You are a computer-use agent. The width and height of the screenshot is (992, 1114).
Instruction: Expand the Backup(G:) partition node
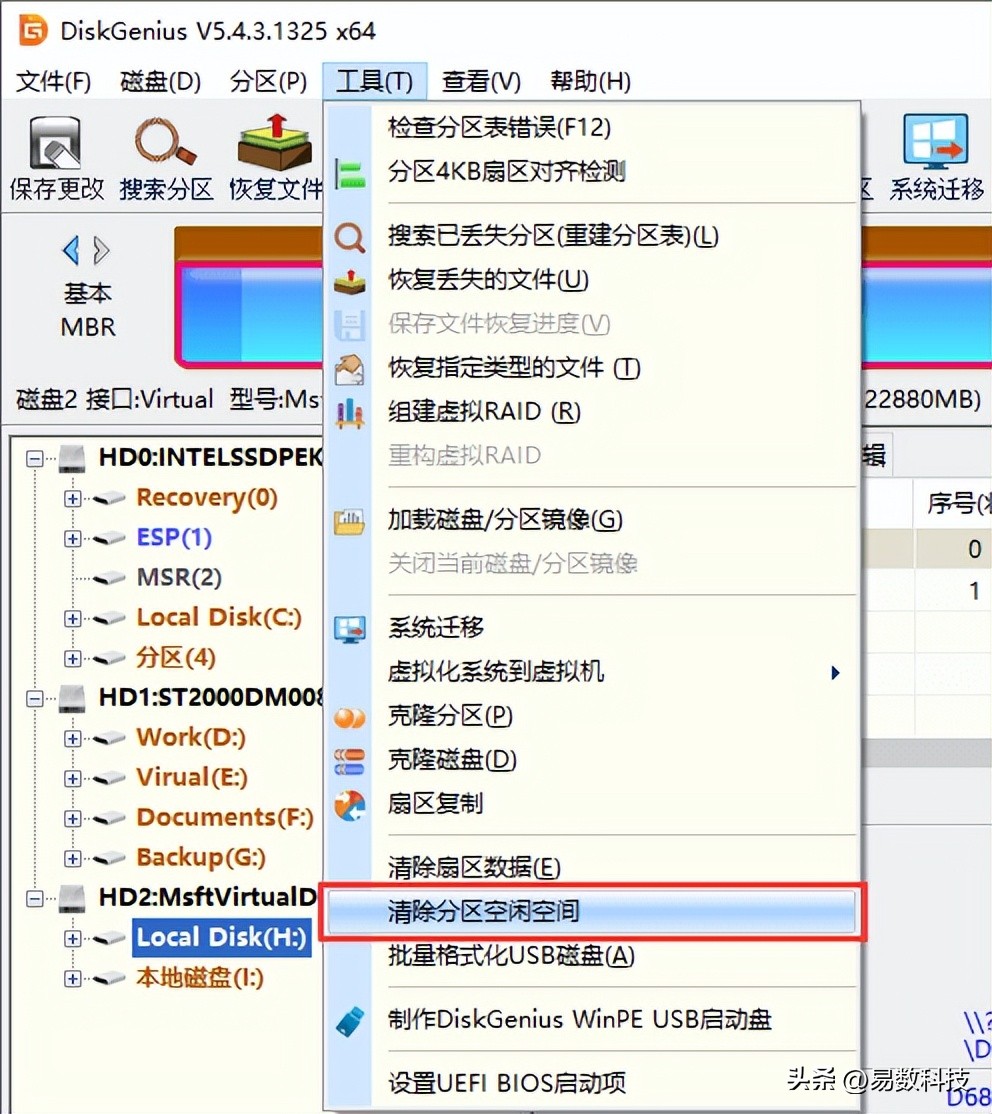click(72, 859)
